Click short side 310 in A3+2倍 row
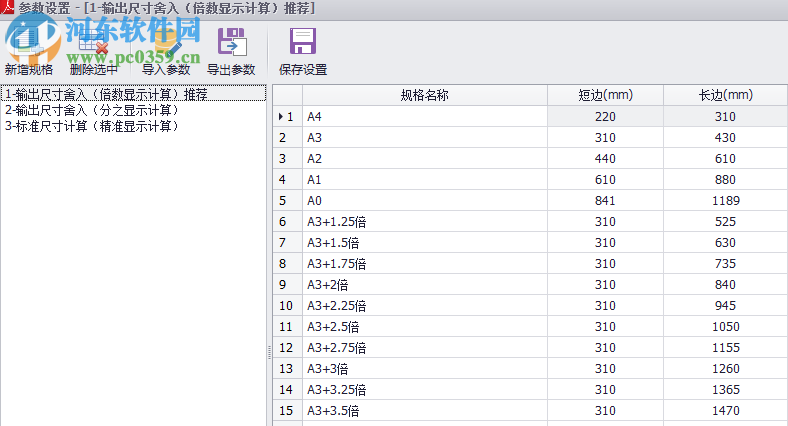The height and width of the screenshot is (426, 788). (x=606, y=284)
